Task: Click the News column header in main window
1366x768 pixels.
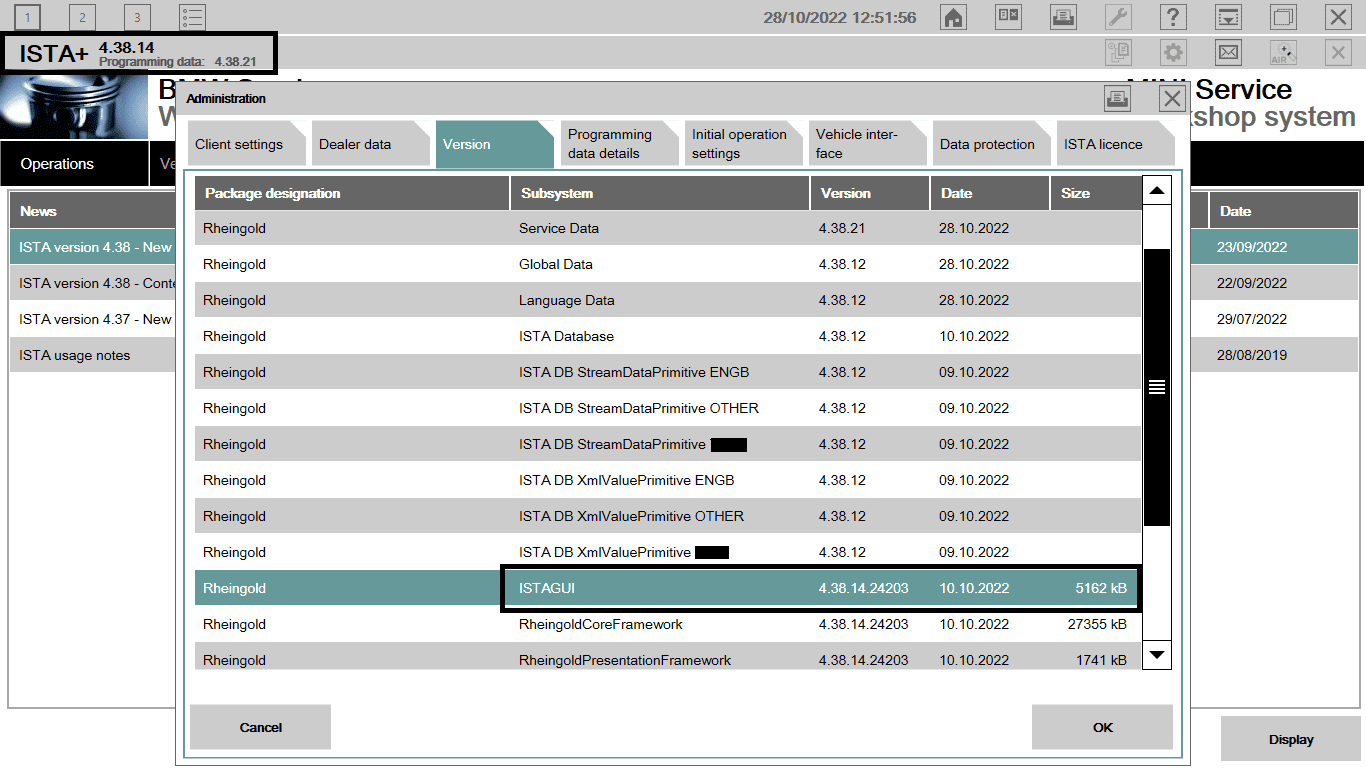Action: [x=92, y=211]
